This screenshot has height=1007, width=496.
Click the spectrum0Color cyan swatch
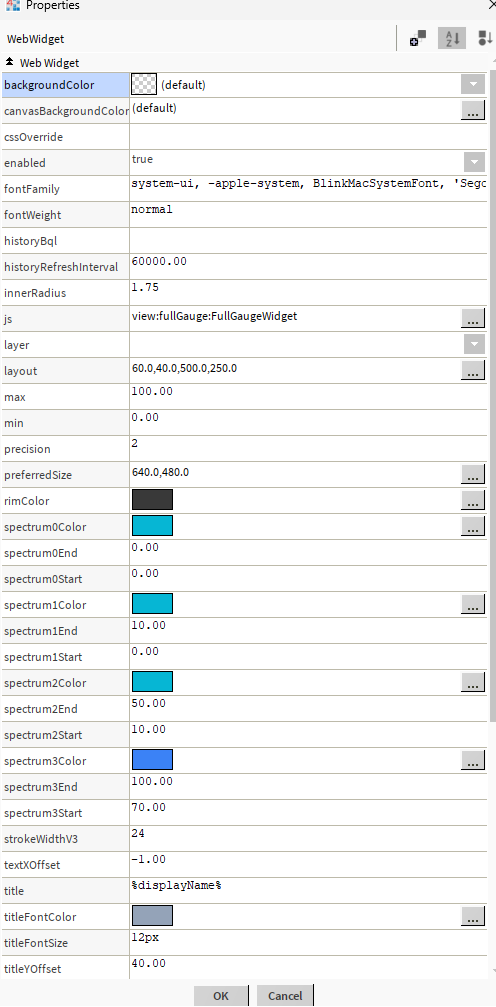point(152,525)
